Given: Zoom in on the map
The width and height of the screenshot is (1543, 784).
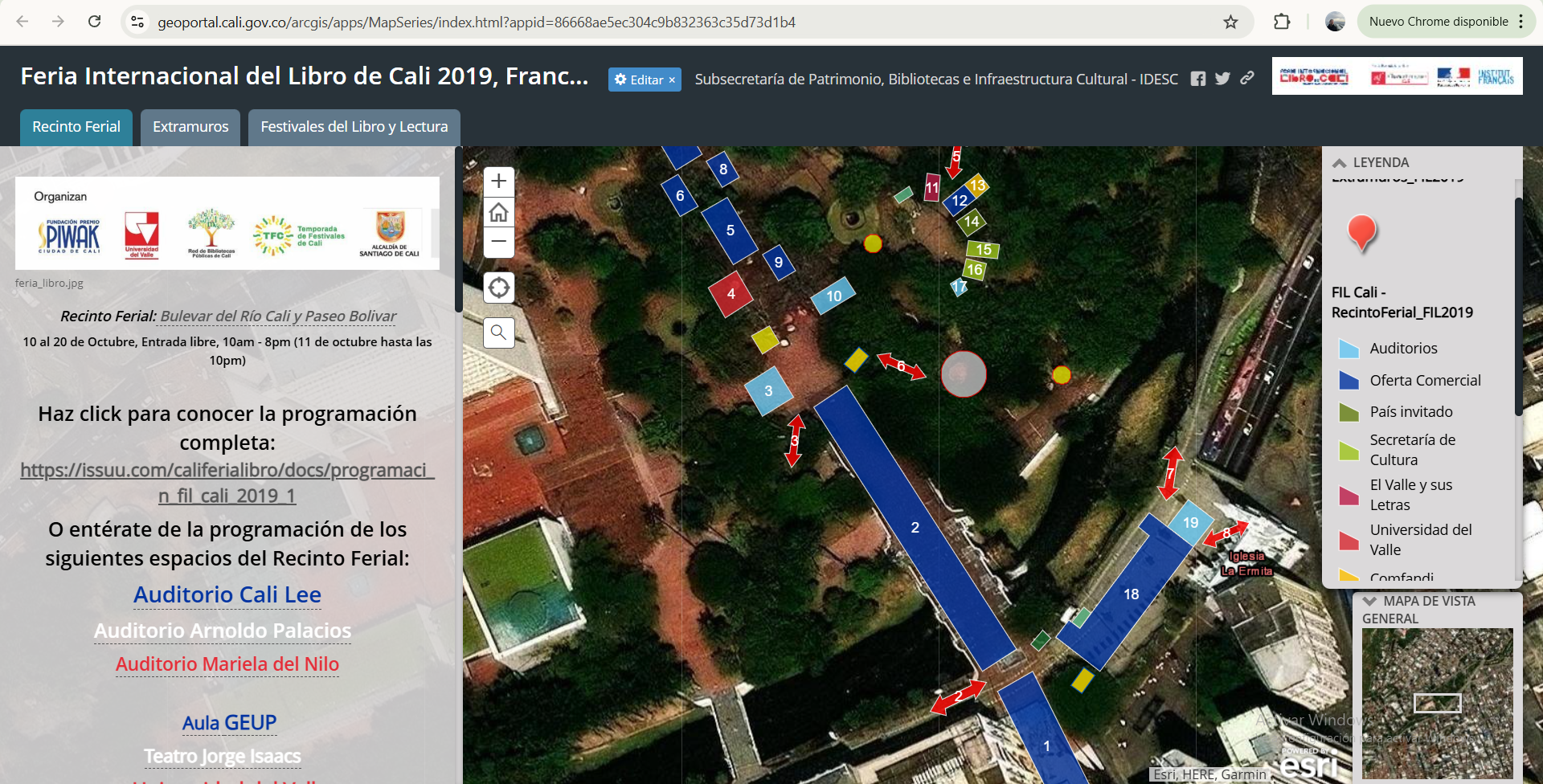Looking at the screenshot, I should (x=498, y=182).
